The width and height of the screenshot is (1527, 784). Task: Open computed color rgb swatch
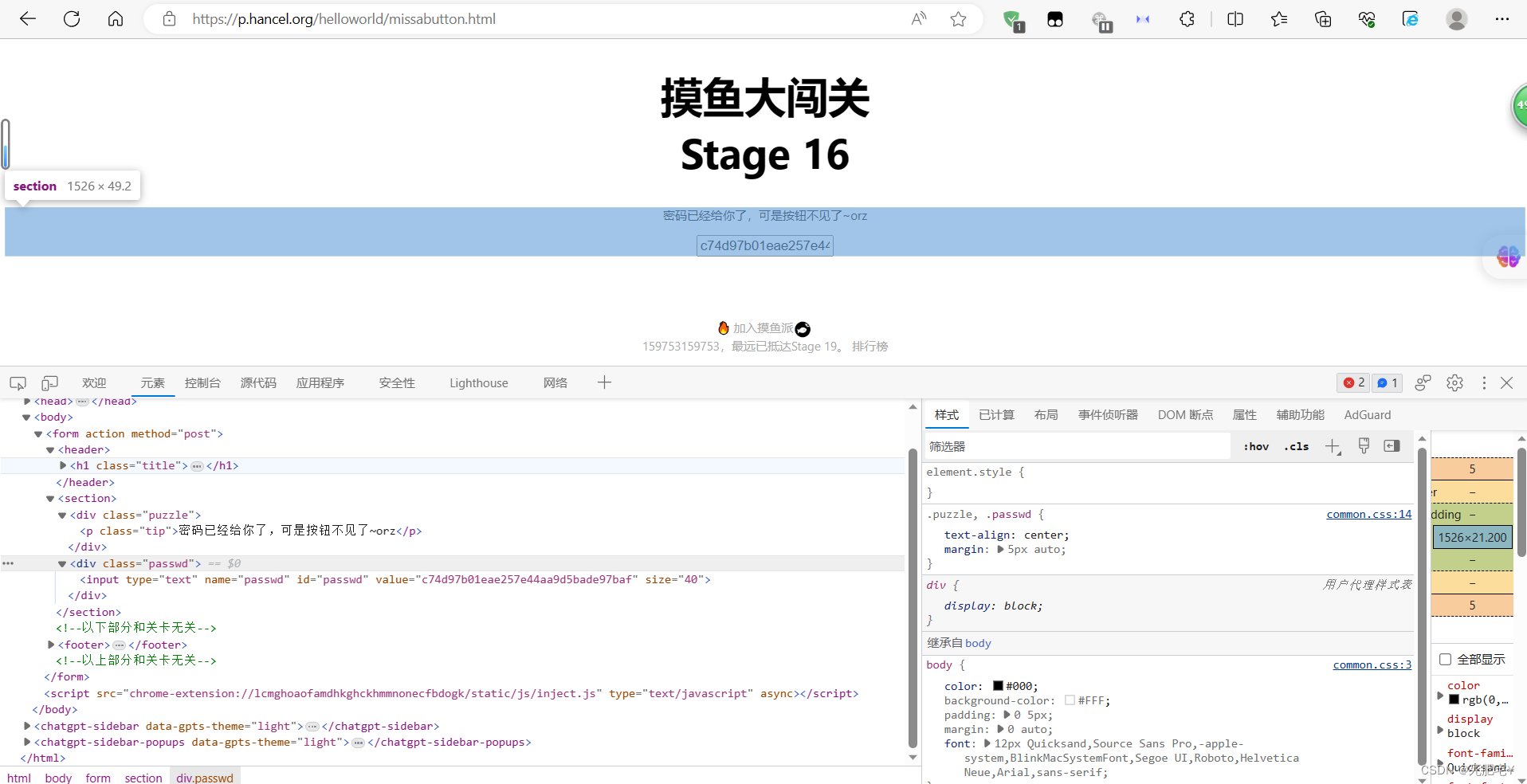pyautogui.click(x=1454, y=700)
